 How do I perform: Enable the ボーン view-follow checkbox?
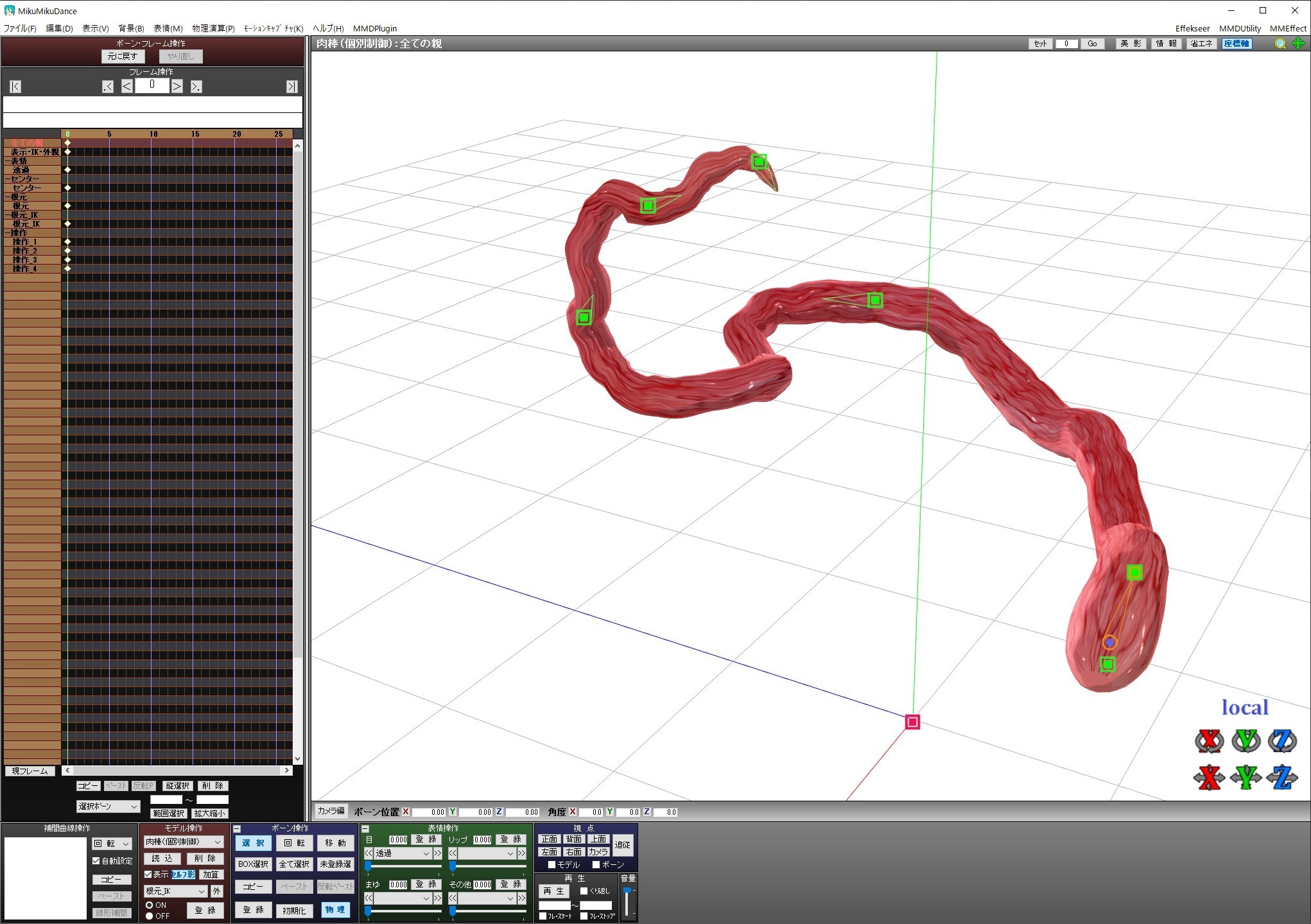click(596, 864)
